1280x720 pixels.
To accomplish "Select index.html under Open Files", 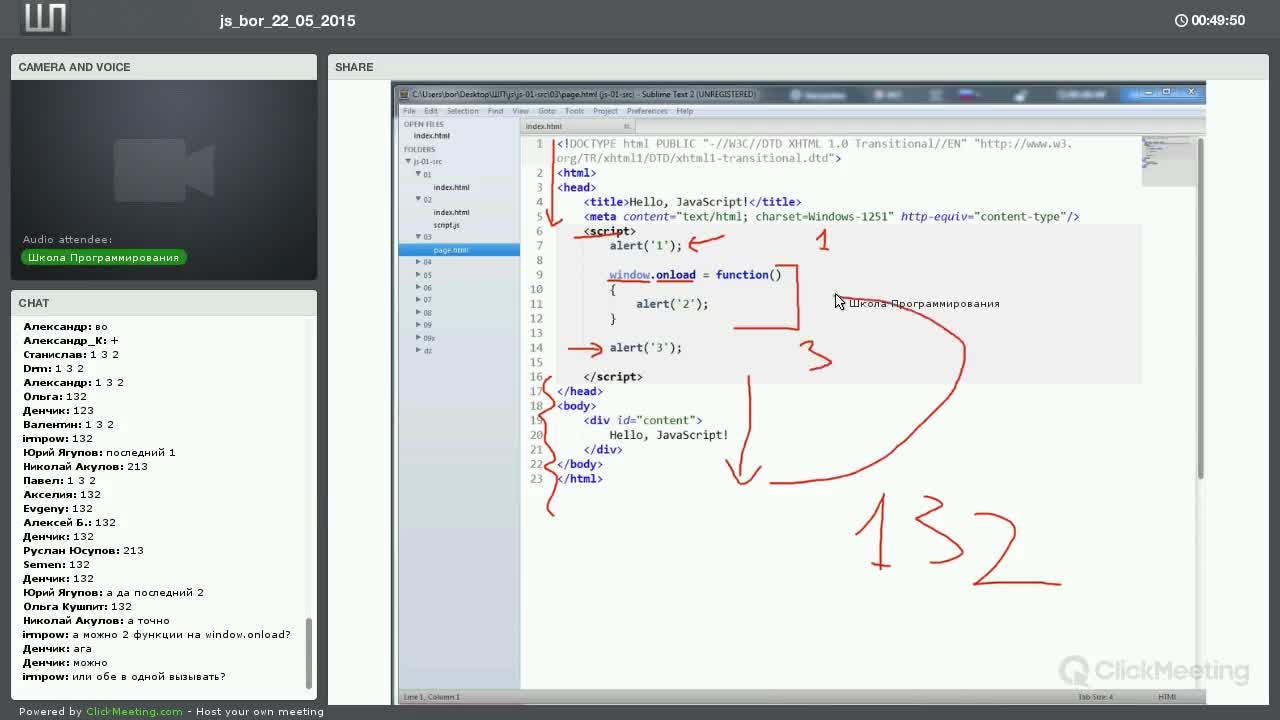I will 432,136.
